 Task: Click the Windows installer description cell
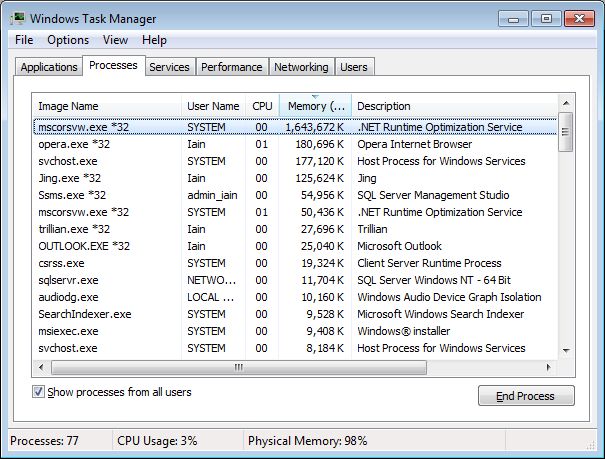[x=404, y=331]
